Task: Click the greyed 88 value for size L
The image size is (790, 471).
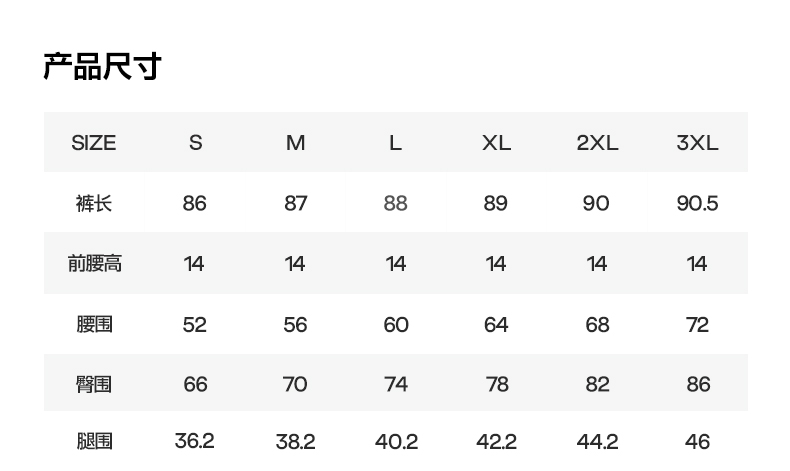Action: (396, 204)
